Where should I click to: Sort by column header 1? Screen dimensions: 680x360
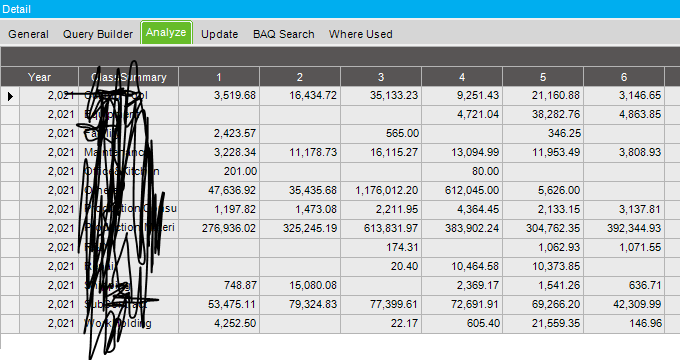[219, 77]
